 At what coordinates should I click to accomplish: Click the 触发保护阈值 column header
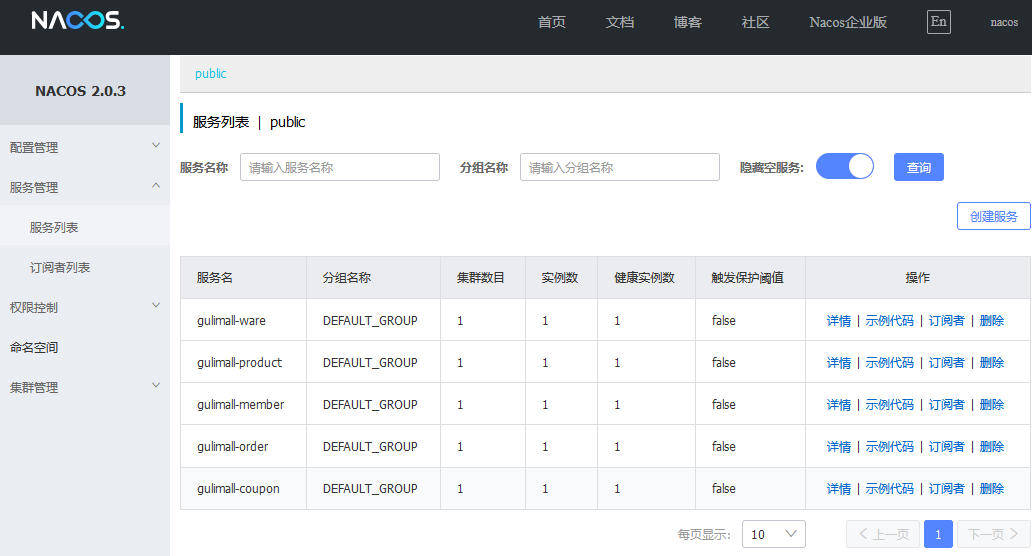[x=748, y=278]
